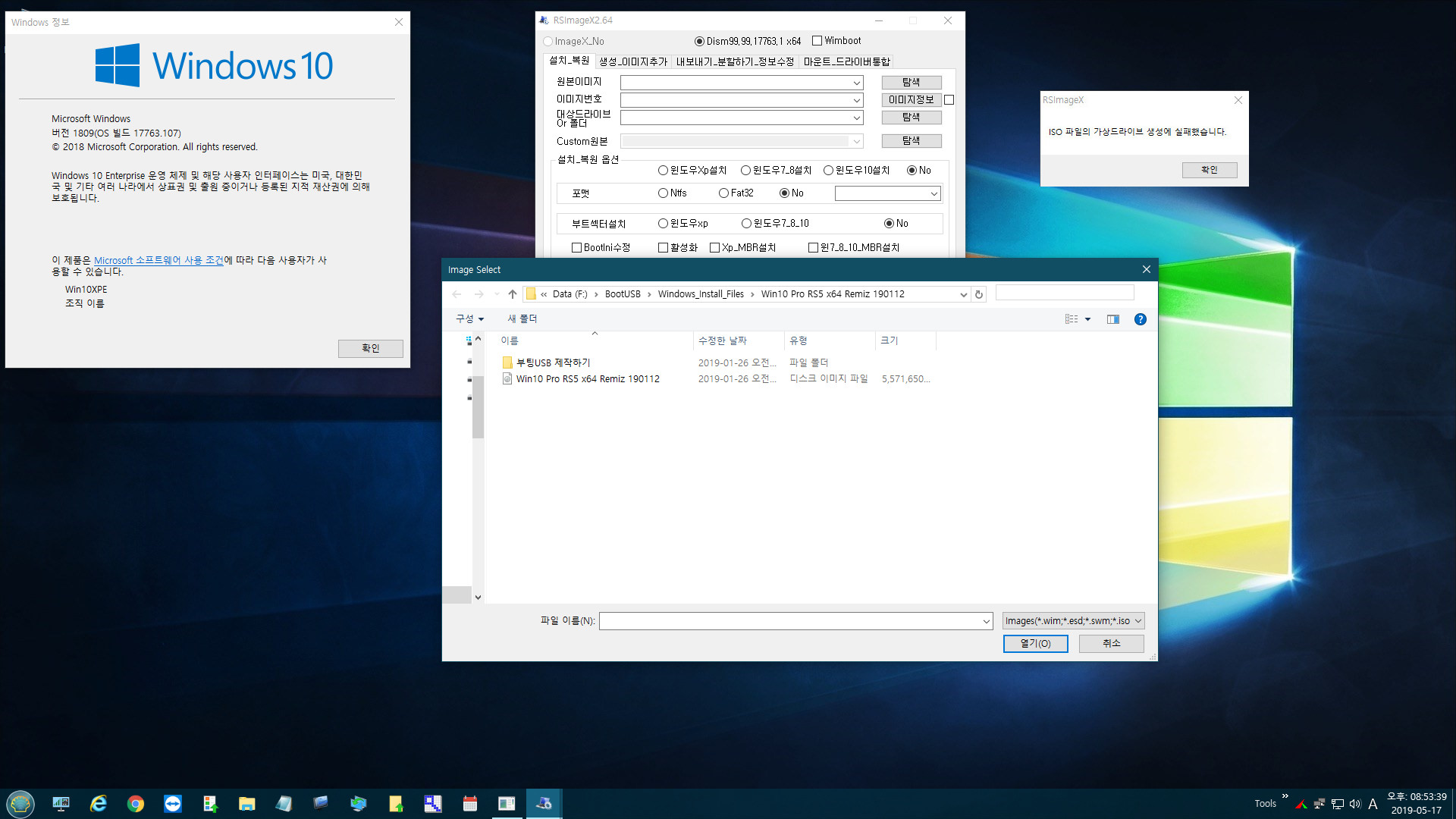Screen dimensions: 1456x819
Task: Click 새 폴더 to create a folder
Action: (522, 319)
